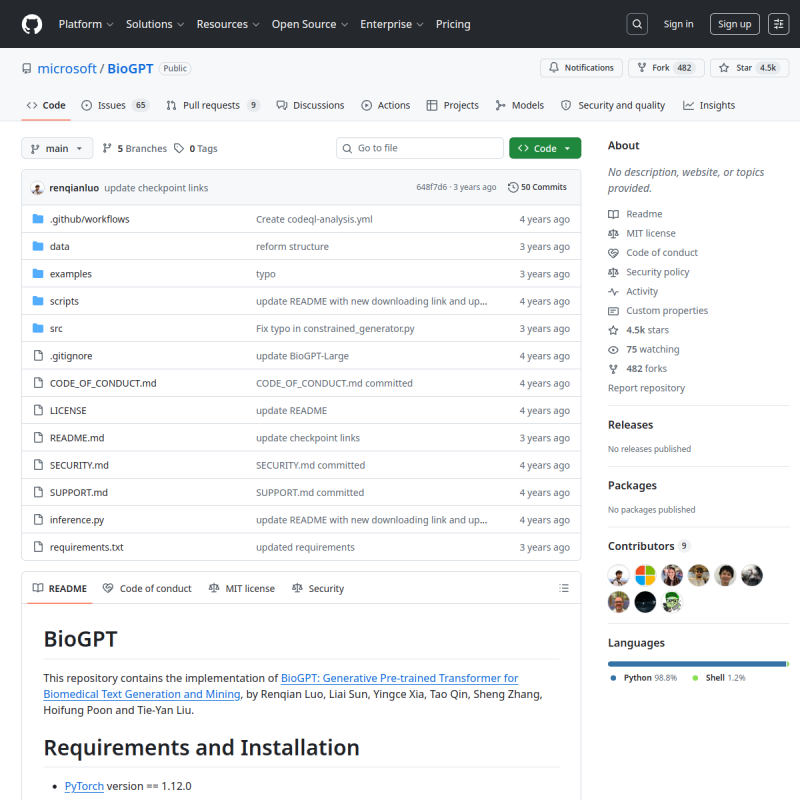View 0 Tags list

(196, 148)
